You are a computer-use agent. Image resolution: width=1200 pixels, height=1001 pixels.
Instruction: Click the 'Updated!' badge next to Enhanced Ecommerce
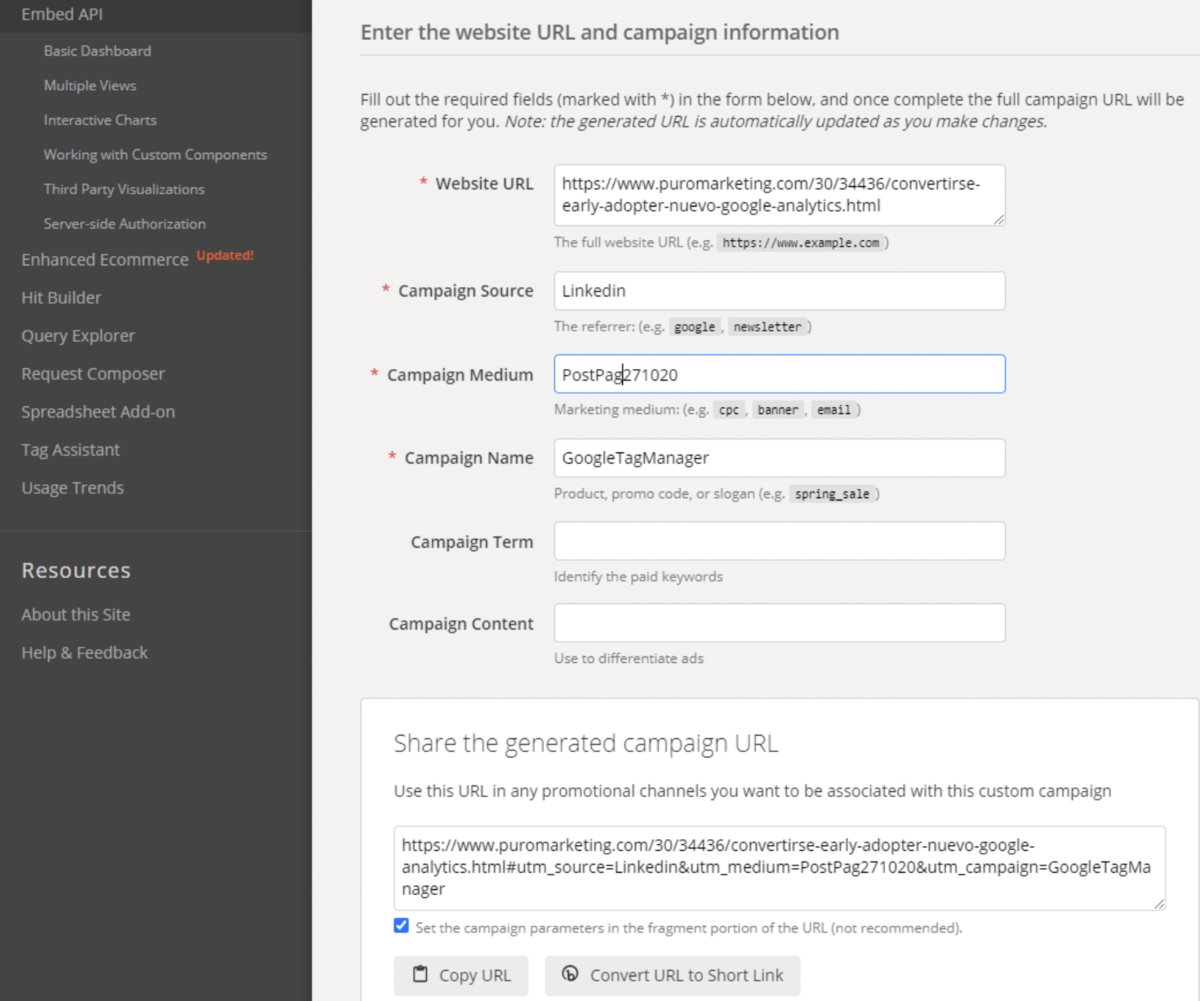pyautogui.click(x=225, y=256)
